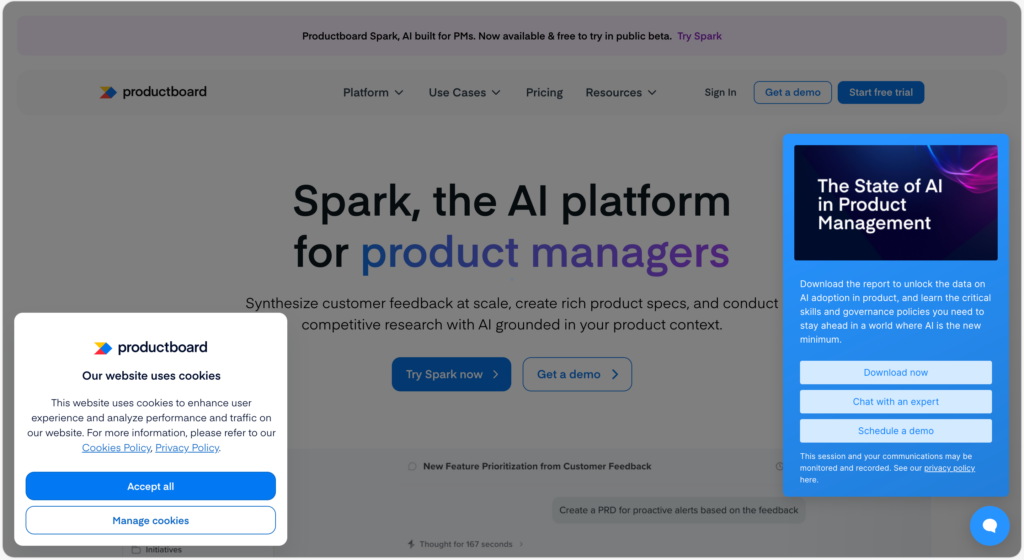
Task: Click the Productboard logo in cookie dialog
Action: (150, 348)
